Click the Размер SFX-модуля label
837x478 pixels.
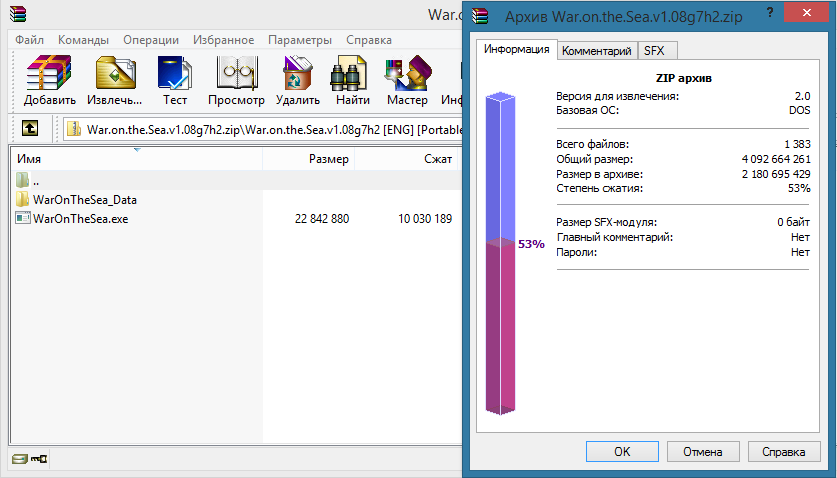point(606,222)
